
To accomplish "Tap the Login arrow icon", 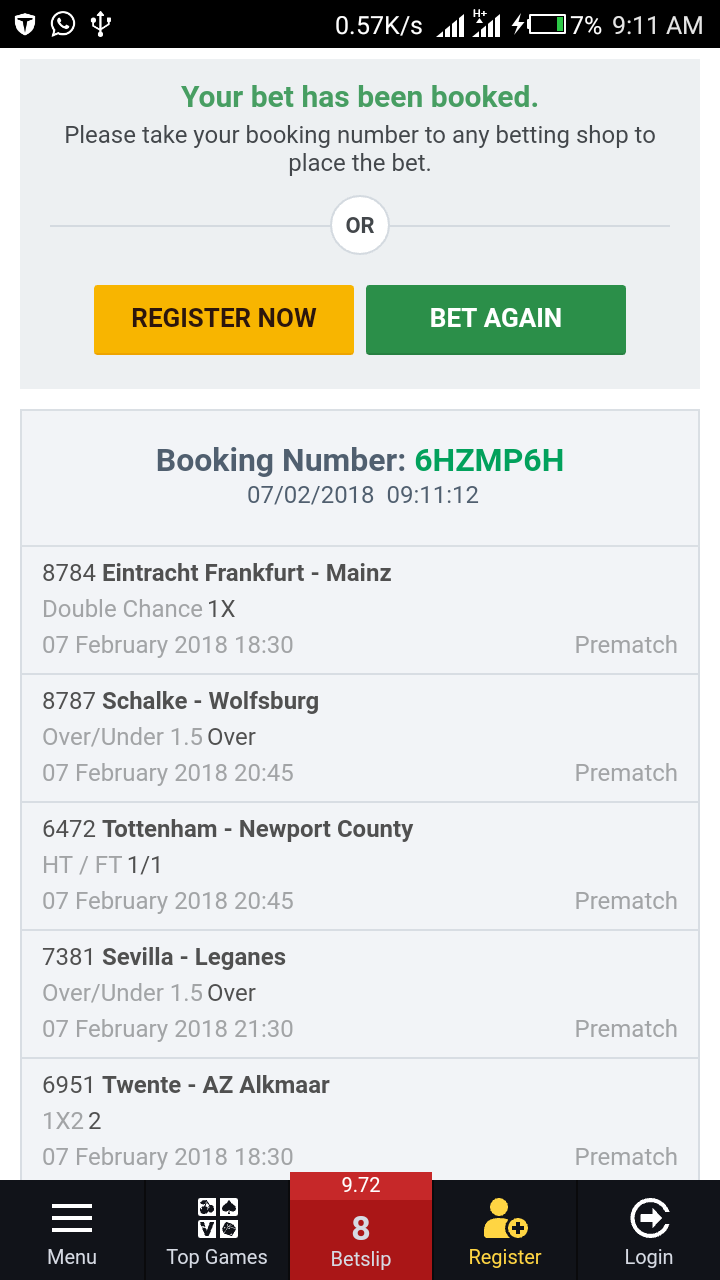I will pyautogui.click(x=649, y=1218).
